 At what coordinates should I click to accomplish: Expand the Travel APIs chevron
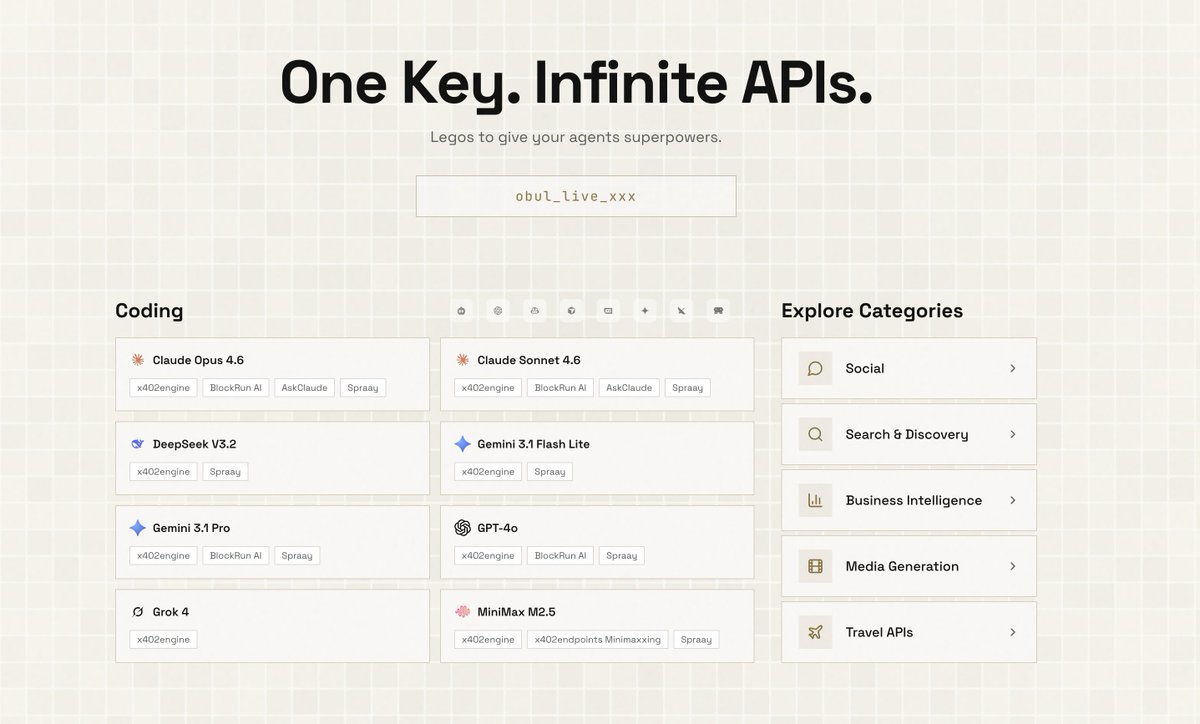tap(1012, 632)
